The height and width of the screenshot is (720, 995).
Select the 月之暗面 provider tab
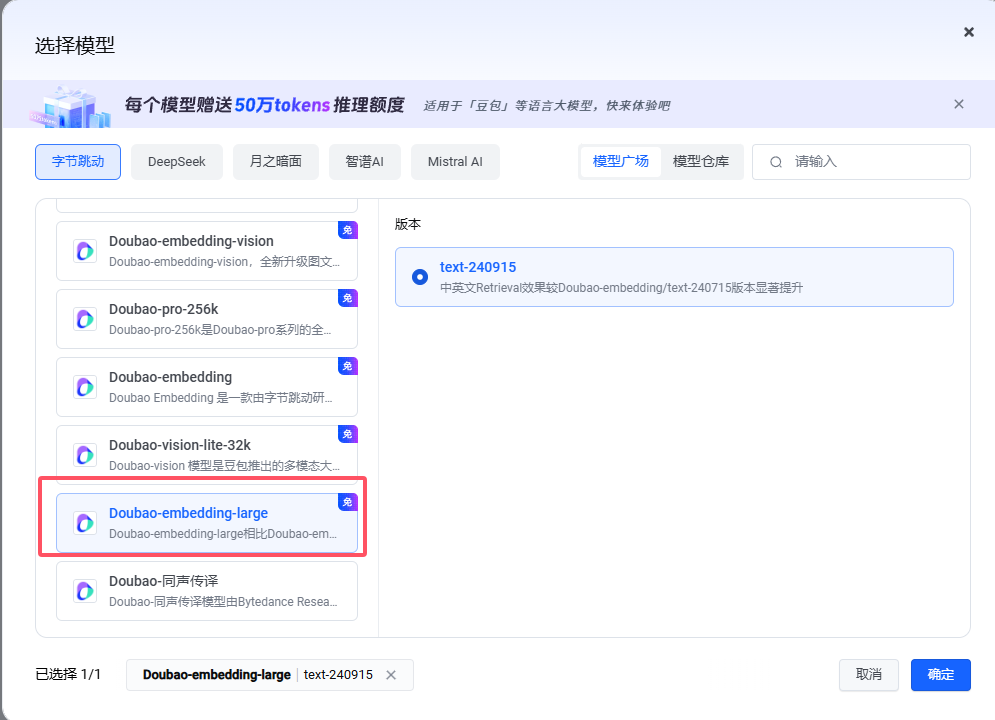click(x=275, y=162)
